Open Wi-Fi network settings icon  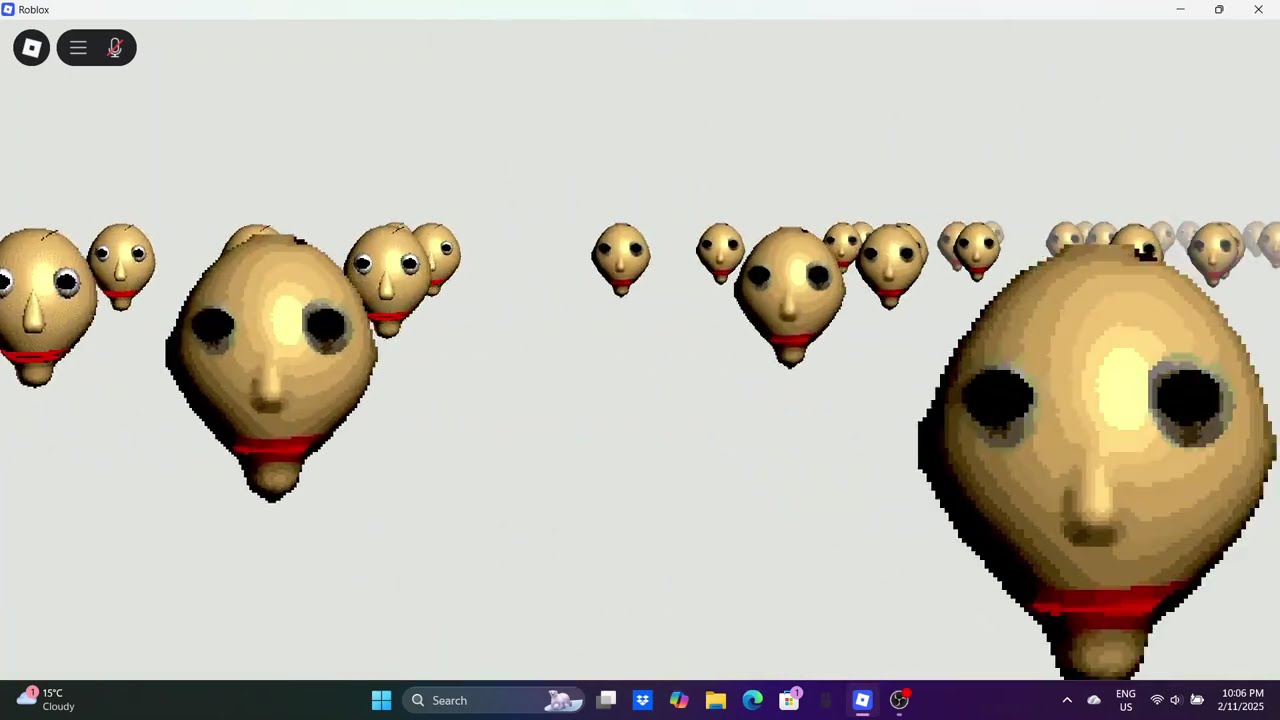pyautogui.click(x=1157, y=700)
